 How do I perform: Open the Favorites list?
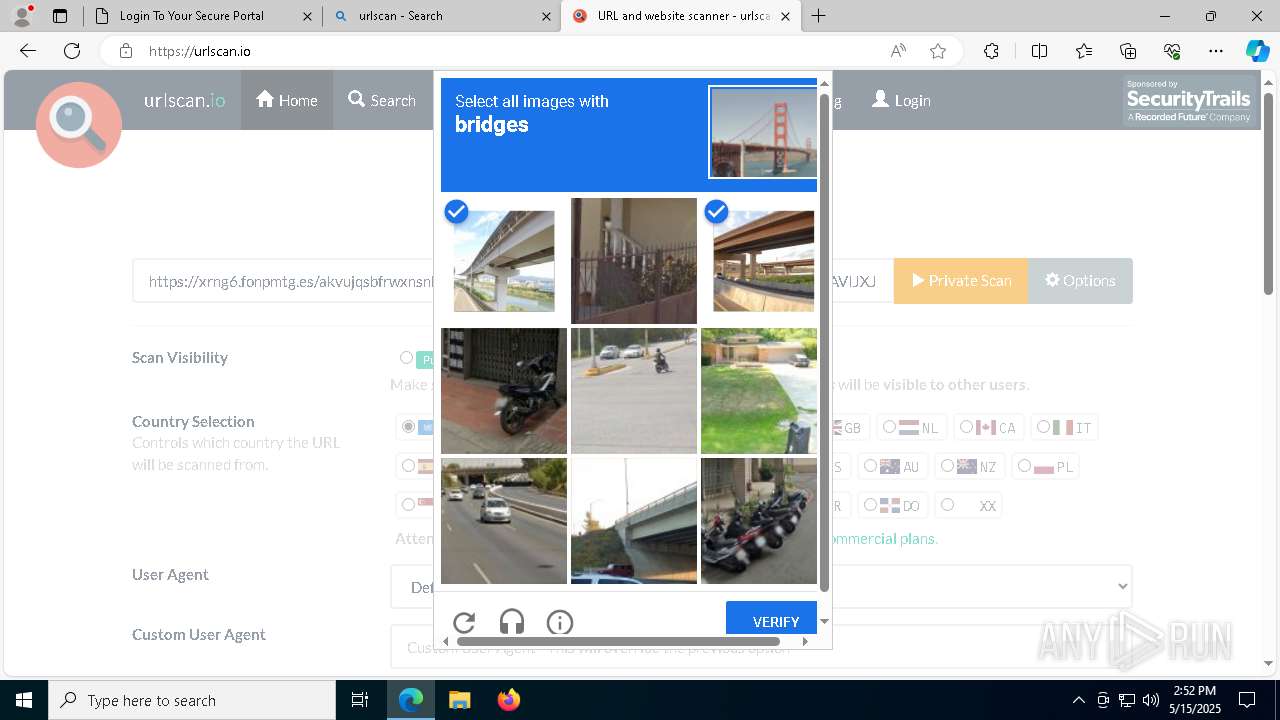coord(1084,51)
